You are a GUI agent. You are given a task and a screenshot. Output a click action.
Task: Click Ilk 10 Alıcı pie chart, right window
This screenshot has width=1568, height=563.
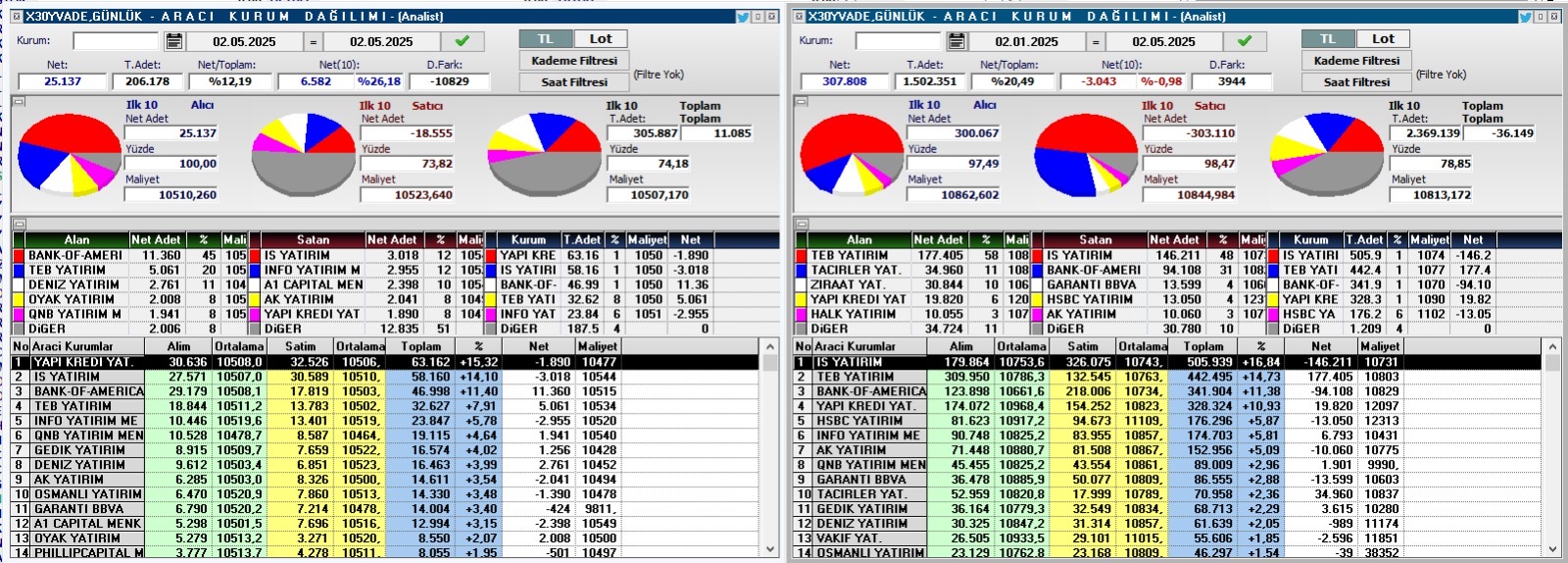(852, 155)
